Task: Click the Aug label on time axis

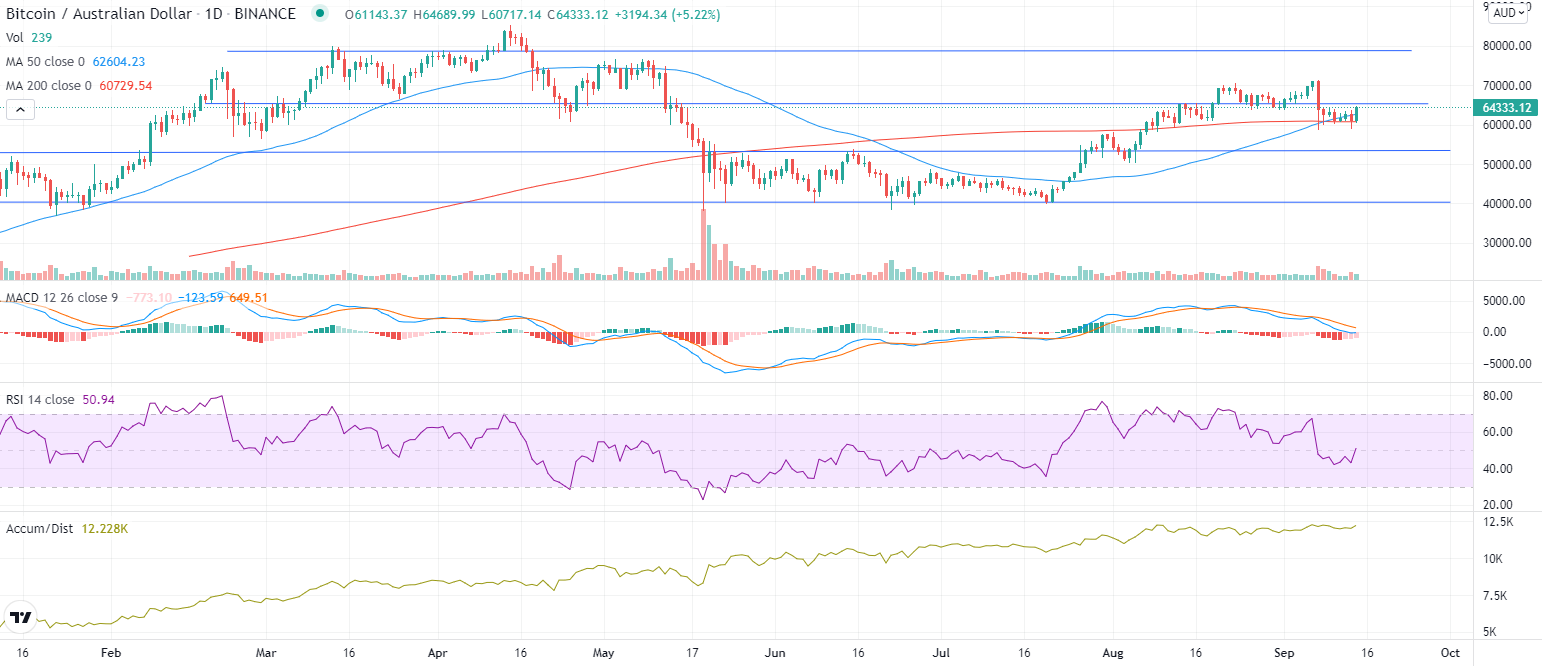Action: [x=1111, y=651]
